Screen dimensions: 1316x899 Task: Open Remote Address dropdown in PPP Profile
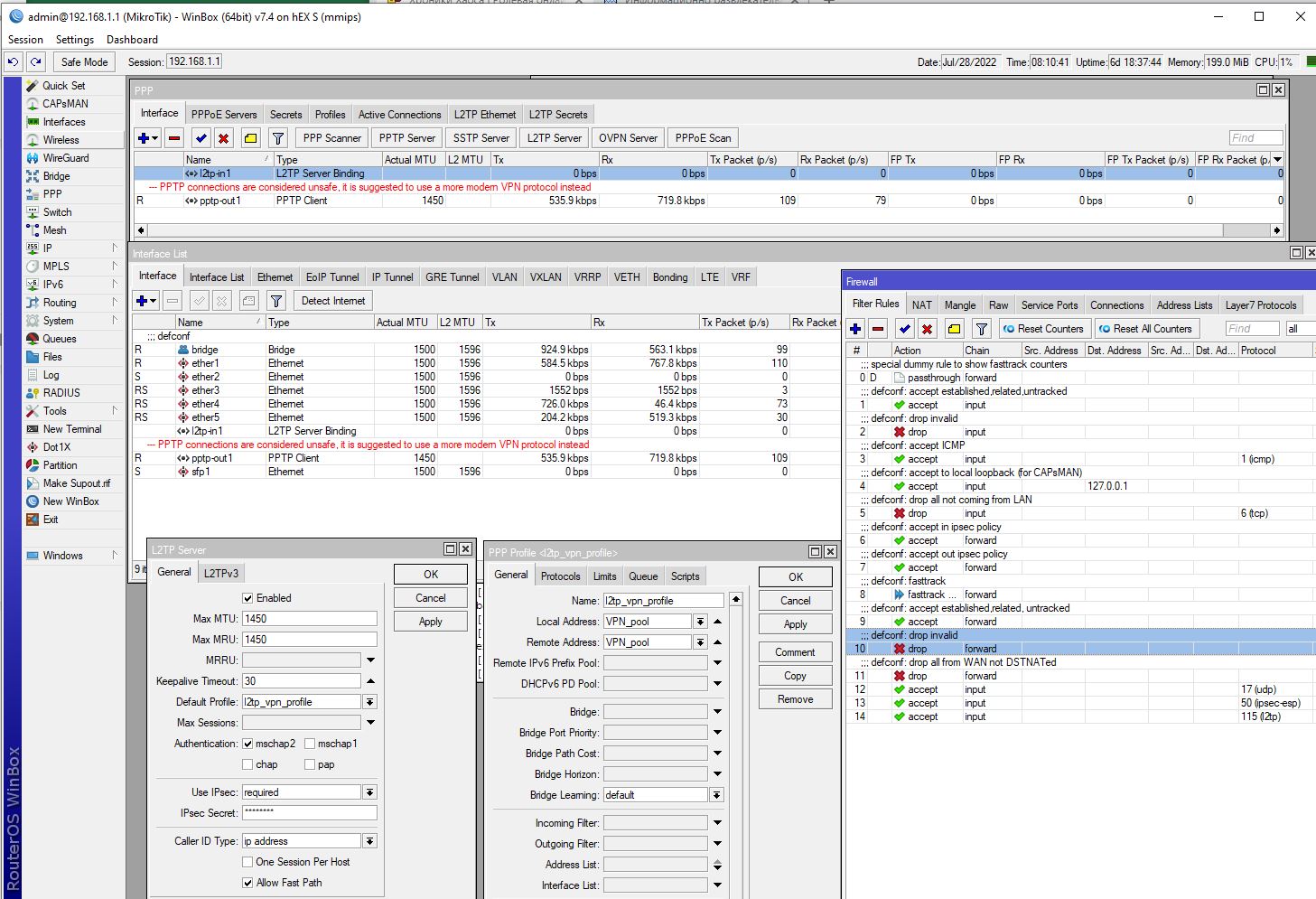[x=700, y=642]
